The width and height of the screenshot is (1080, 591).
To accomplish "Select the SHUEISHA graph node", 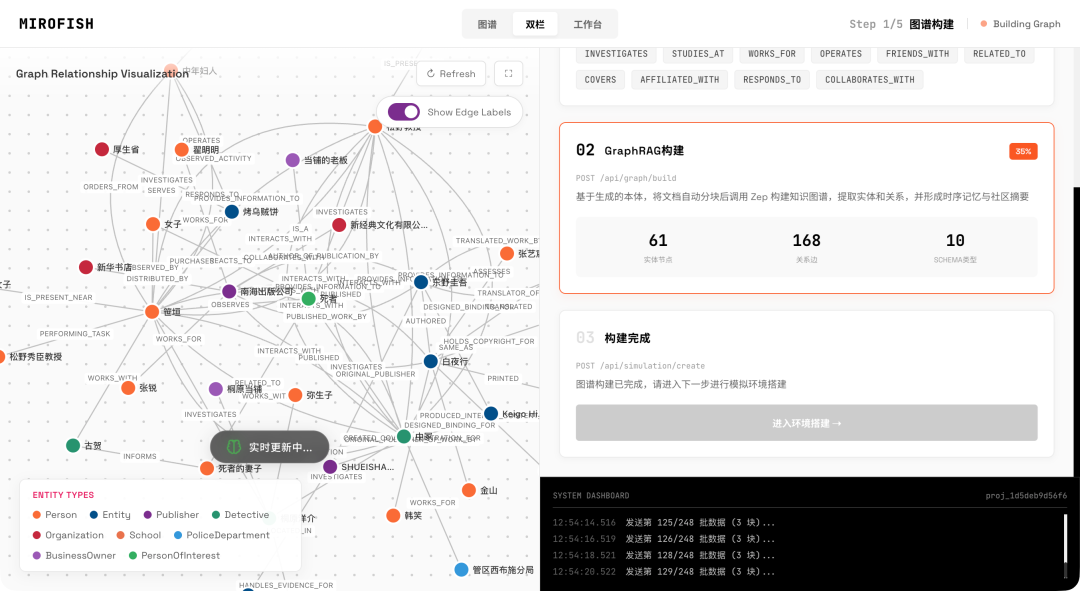I will click(330, 467).
